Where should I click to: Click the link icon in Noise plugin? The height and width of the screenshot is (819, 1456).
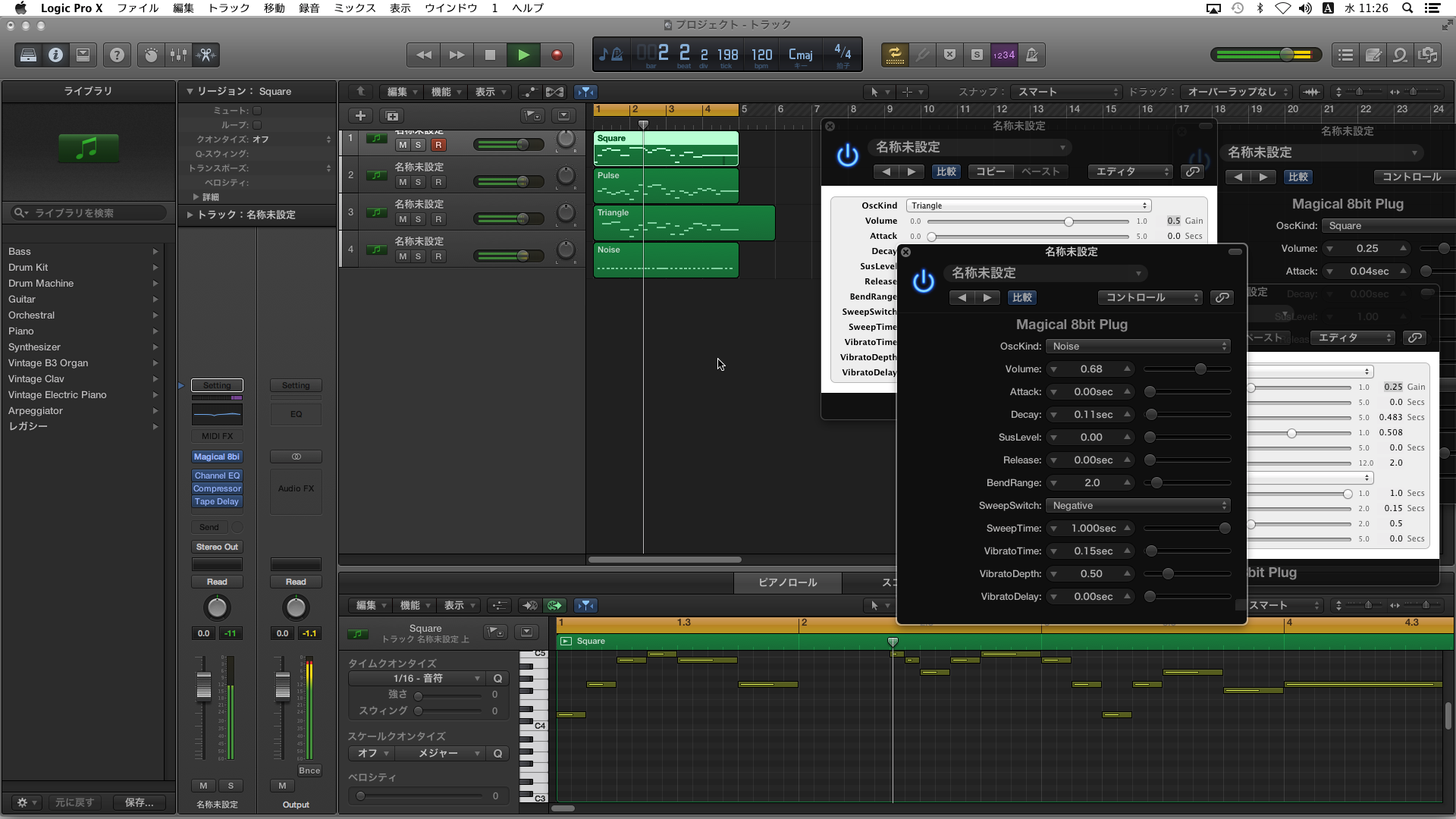click(1222, 297)
